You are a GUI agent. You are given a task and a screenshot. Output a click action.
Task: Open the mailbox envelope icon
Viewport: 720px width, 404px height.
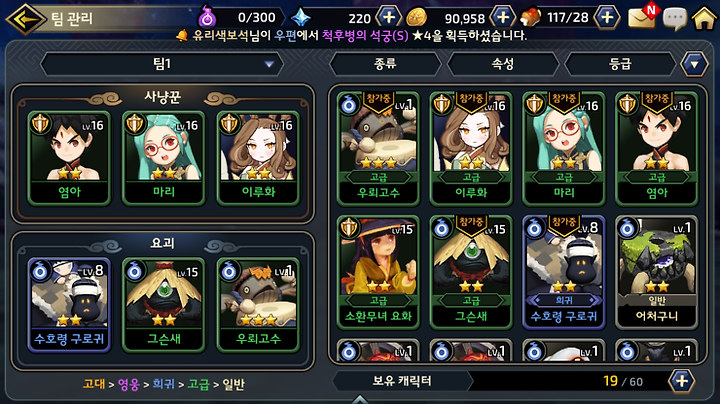[x=642, y=17]
